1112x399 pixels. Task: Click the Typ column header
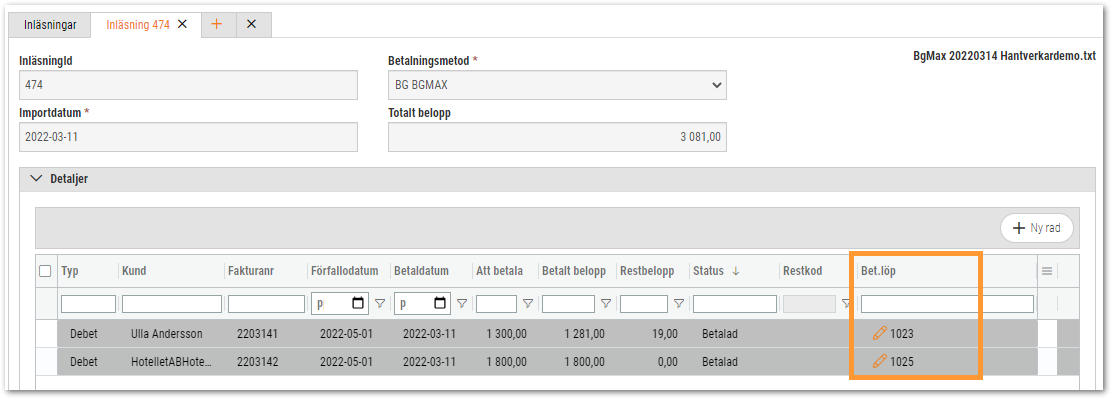click(70, 271)
